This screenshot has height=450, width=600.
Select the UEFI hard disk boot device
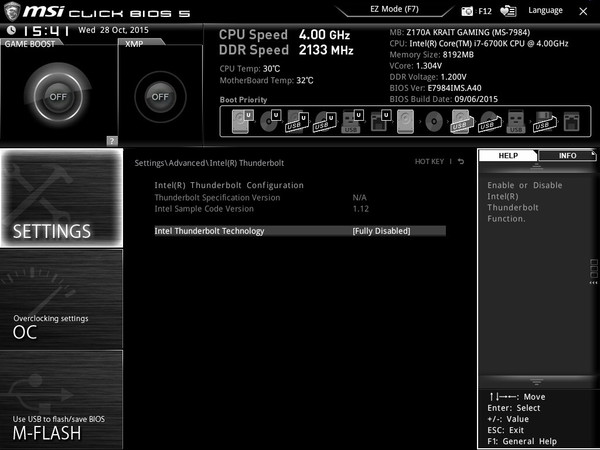tap(243, 121)
